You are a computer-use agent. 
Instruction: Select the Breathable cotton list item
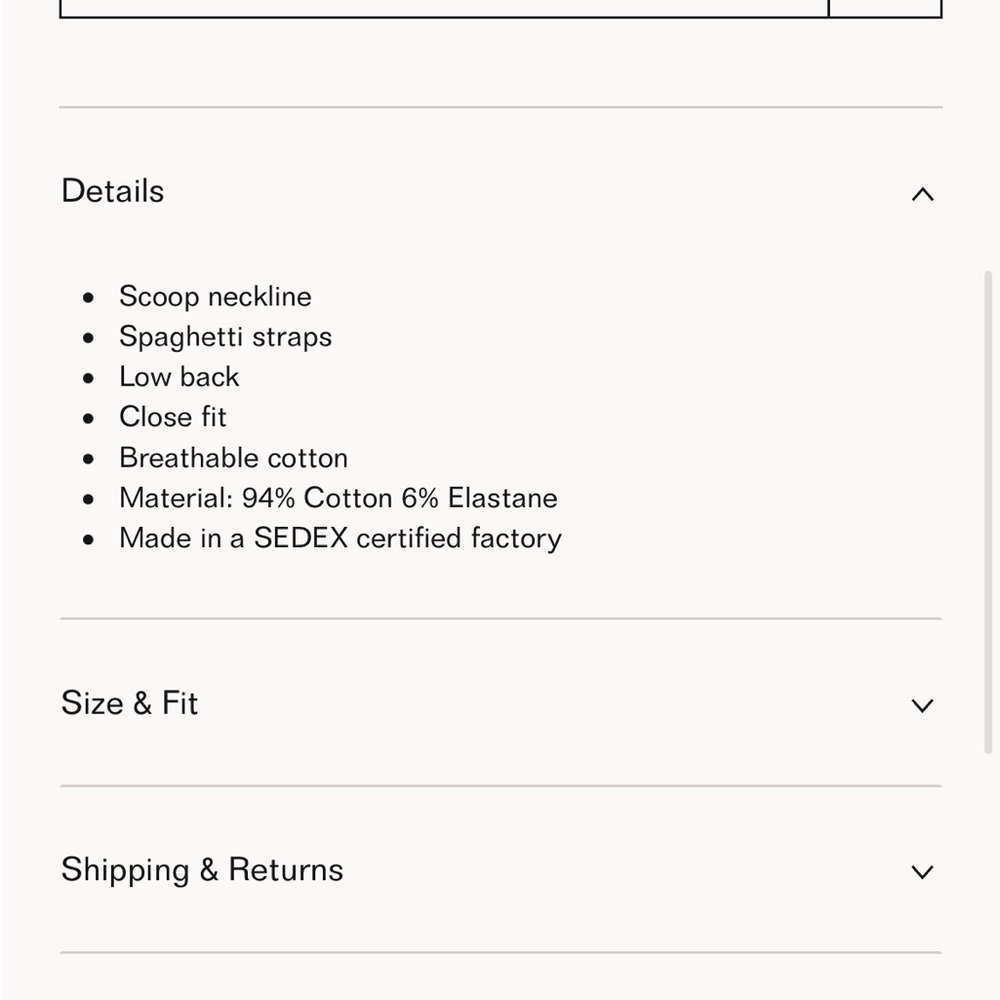coord(233,458)
